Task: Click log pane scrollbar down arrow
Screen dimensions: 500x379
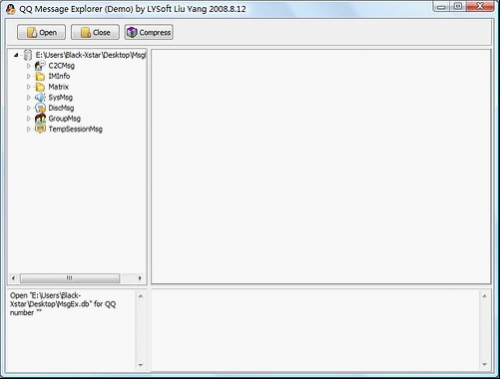Action: point(140,365)
